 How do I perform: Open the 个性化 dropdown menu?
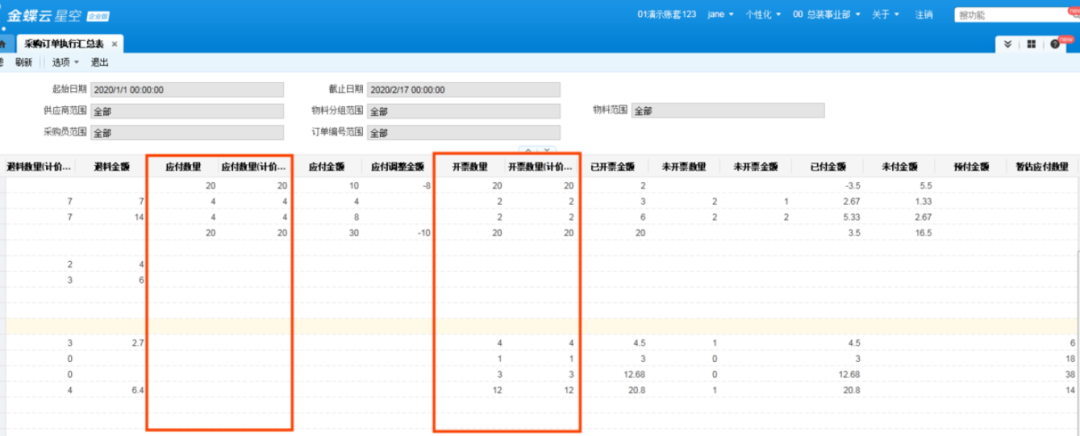[x=763, y=14]
